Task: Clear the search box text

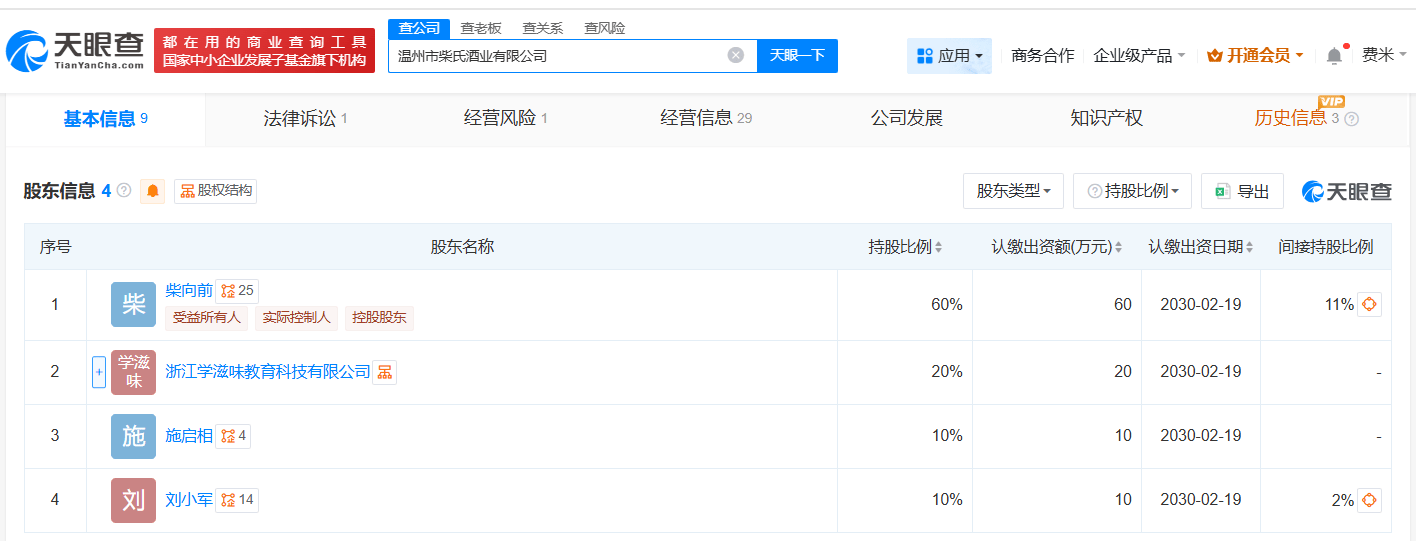Action: (x=736, y=56)
